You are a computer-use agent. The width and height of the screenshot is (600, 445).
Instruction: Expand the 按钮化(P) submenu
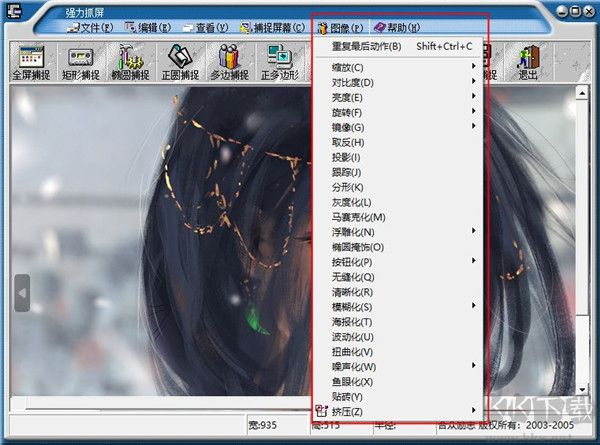pos(398,262)
